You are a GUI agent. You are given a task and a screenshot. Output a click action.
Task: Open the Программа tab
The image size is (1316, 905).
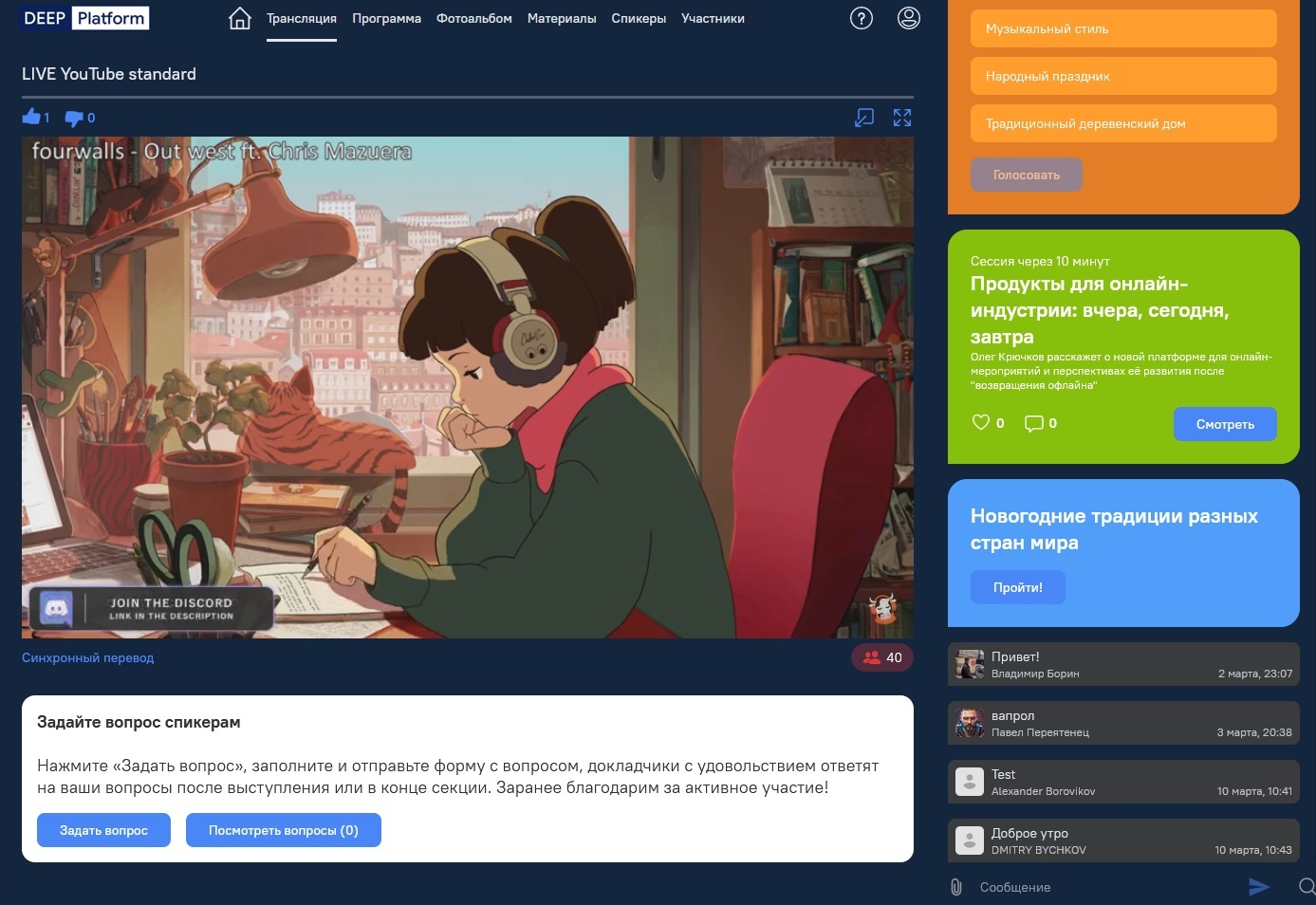386,18
